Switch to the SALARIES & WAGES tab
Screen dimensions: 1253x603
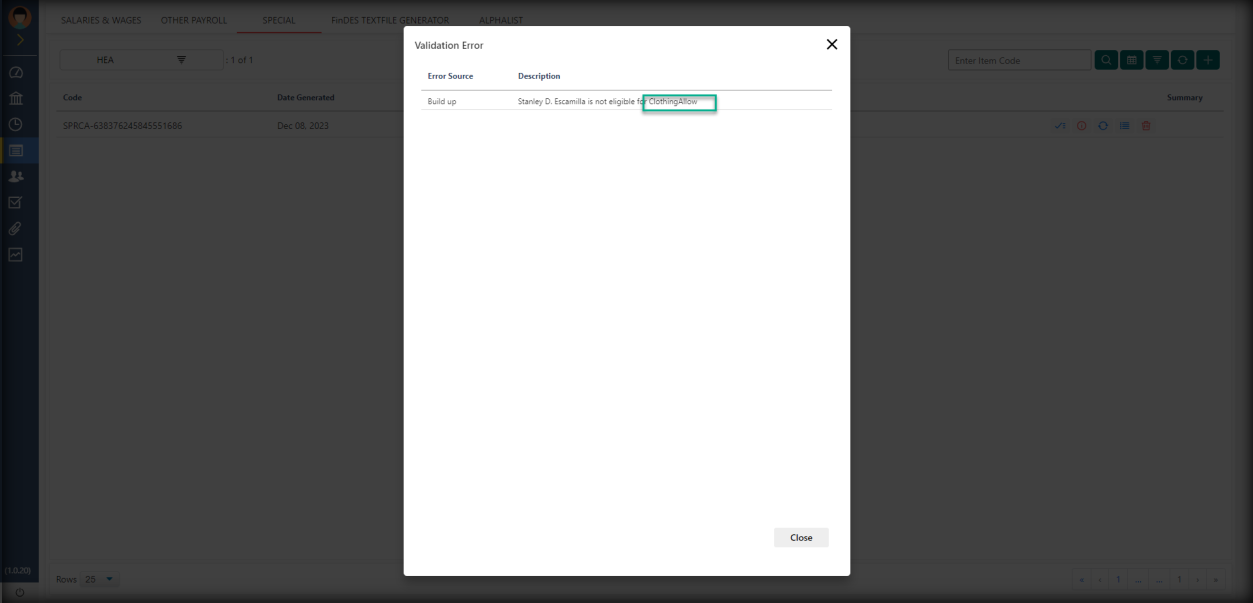[x=101, y=20]
